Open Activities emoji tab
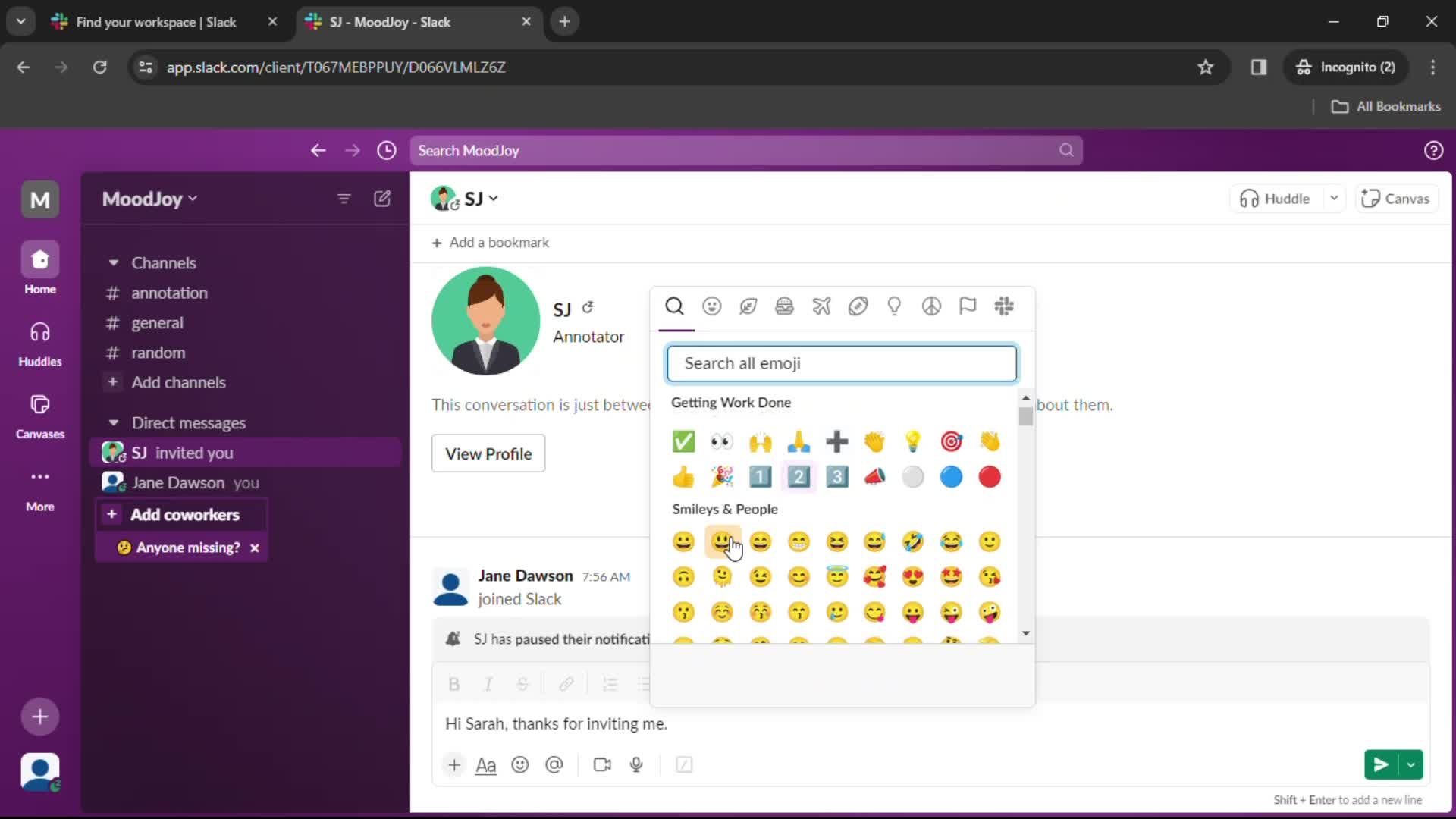This screenshot has width=1456, height=819. pos(858,306)
